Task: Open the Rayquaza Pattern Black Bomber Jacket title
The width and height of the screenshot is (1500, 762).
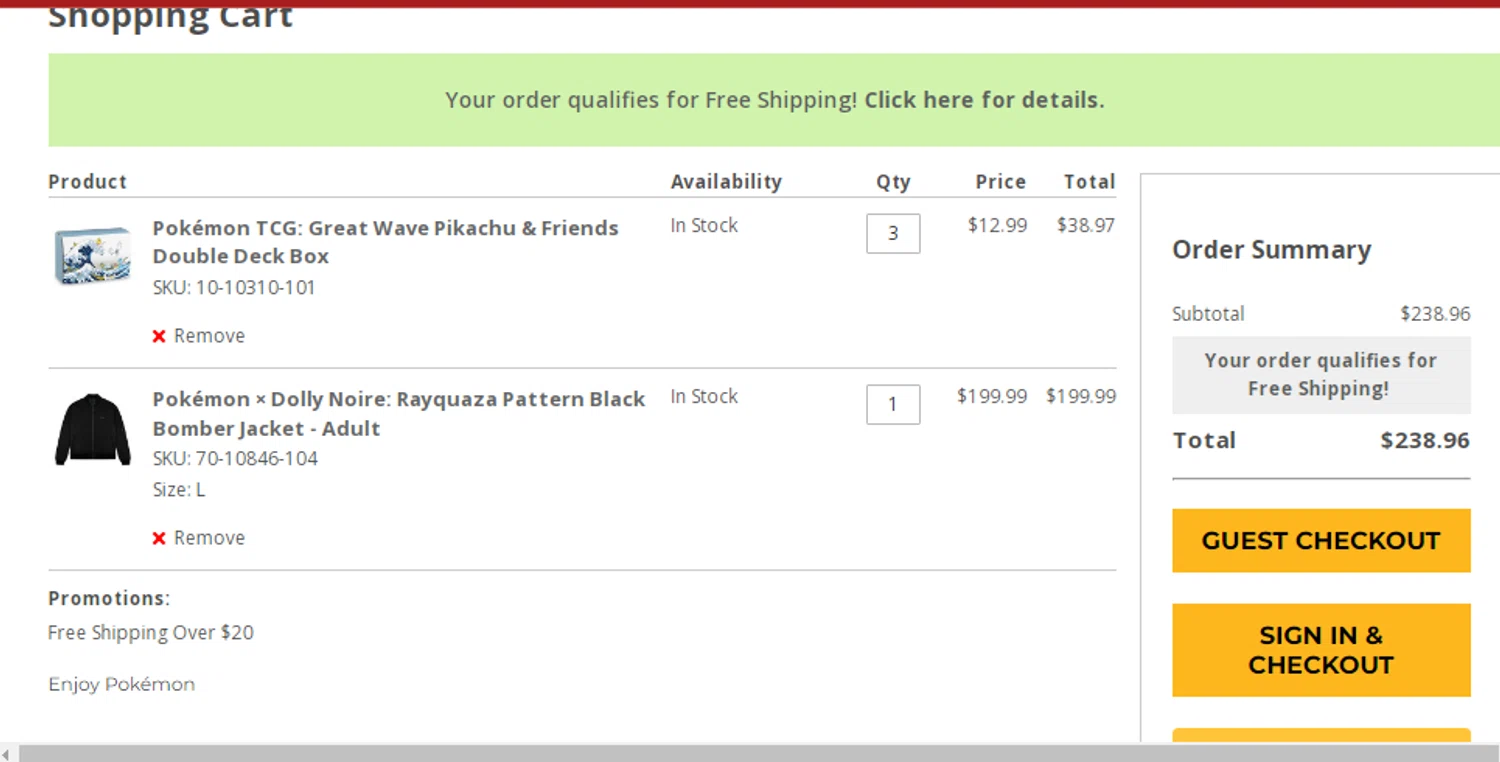Action: [x=398, y=413]
